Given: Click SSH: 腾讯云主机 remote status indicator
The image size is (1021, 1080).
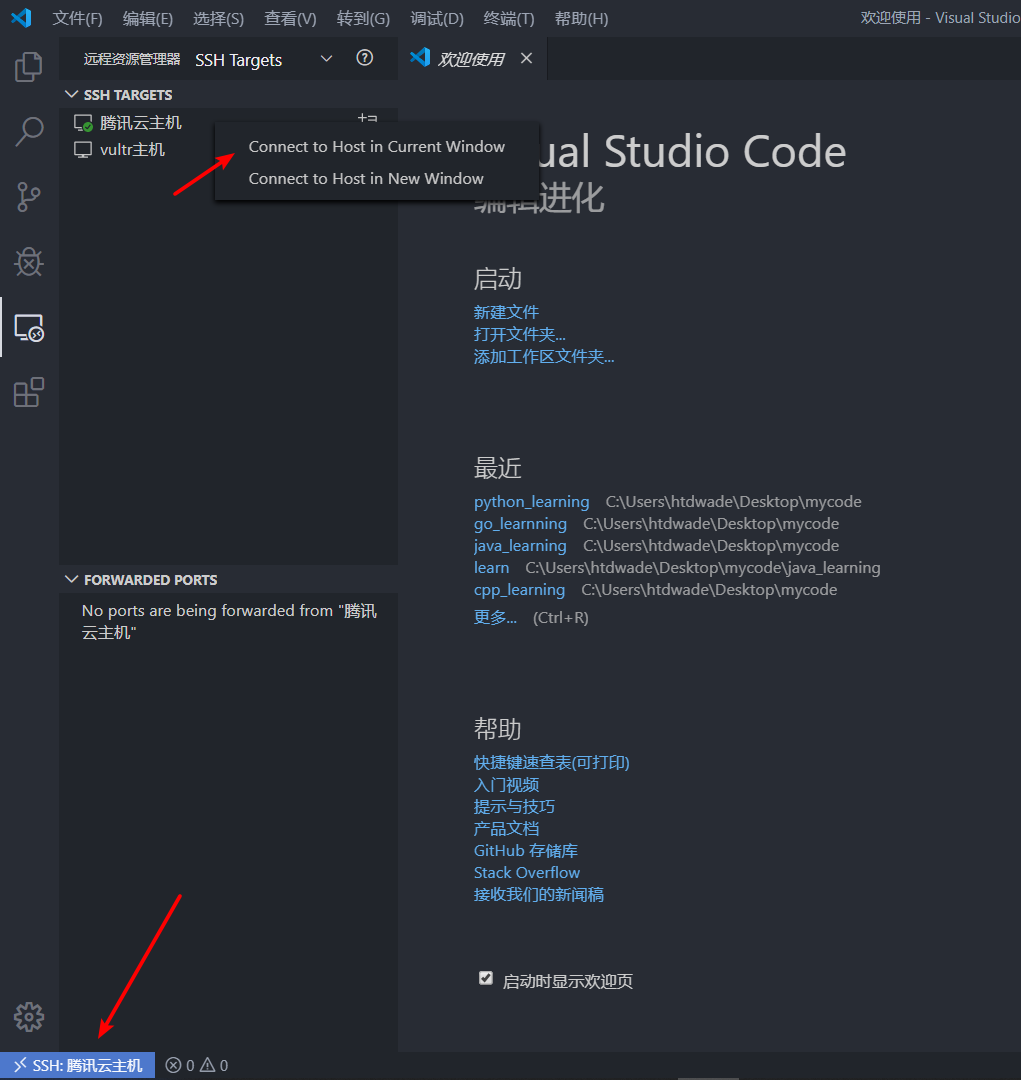Looking at the screenshot, I should tap(77, 1066).
